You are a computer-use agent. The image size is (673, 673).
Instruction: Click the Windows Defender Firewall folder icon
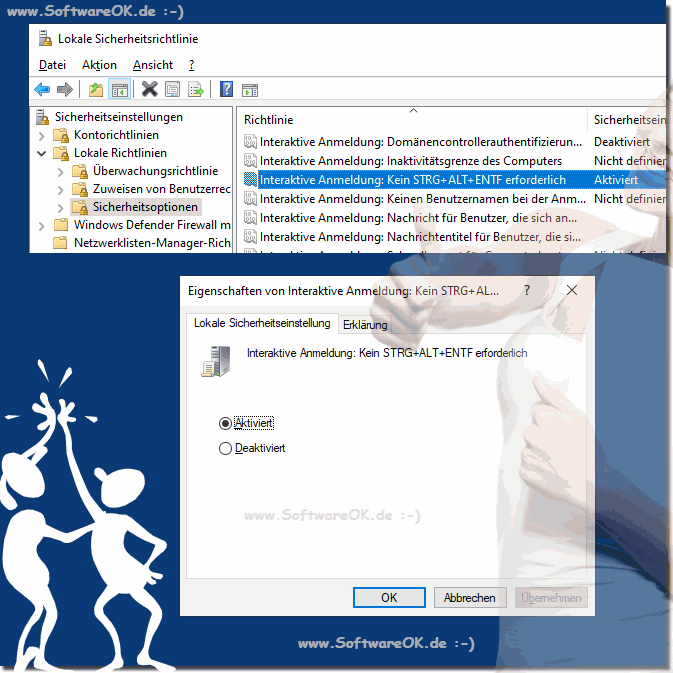[61, 225]
